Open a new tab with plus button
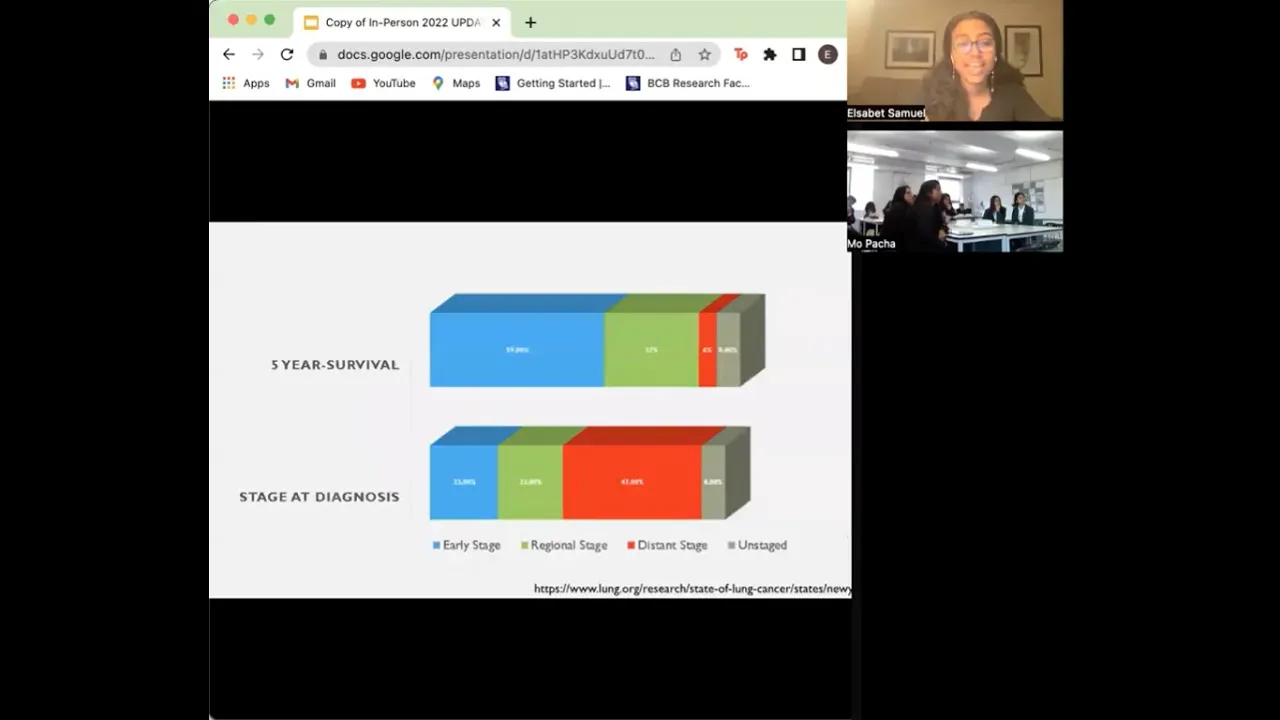The width and height of the screenshot is (1280, 720). point(530,22)
